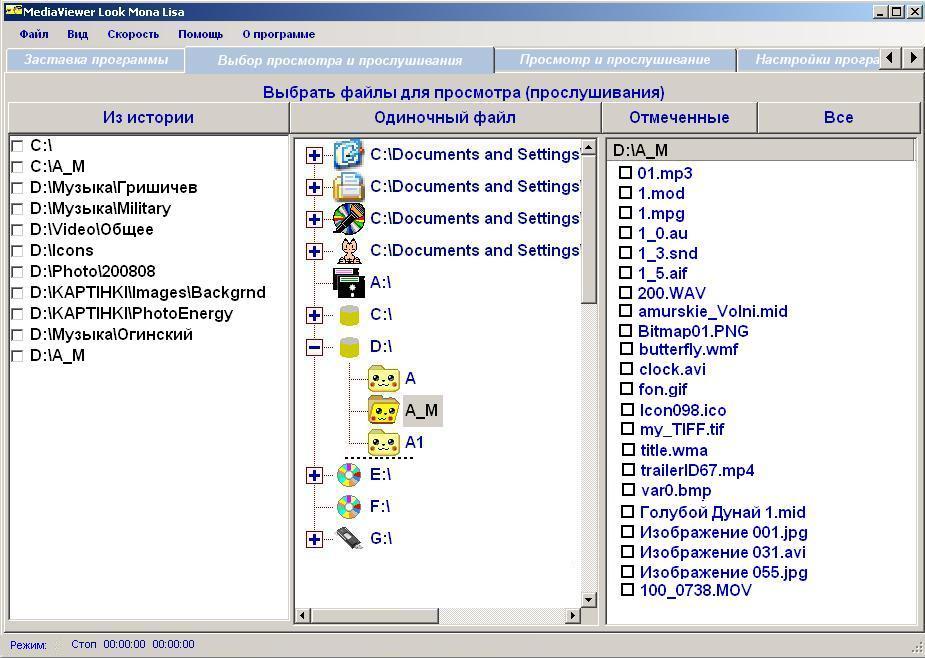Click the tree horizontal scrollbar right arrow
The height and width of the screenshot is (658, 925).
pos(573,616)
